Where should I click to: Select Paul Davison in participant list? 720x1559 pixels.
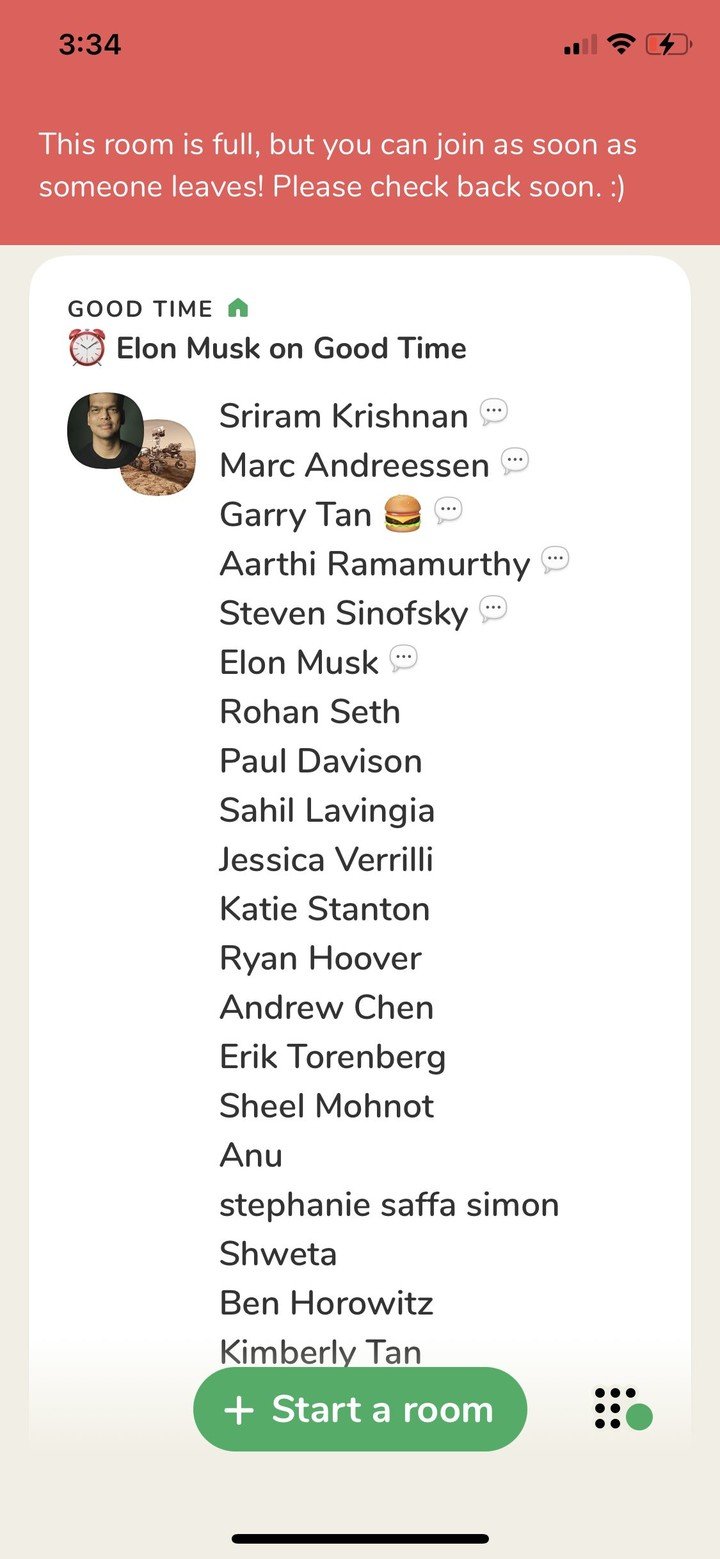click(x=321, y=761)
